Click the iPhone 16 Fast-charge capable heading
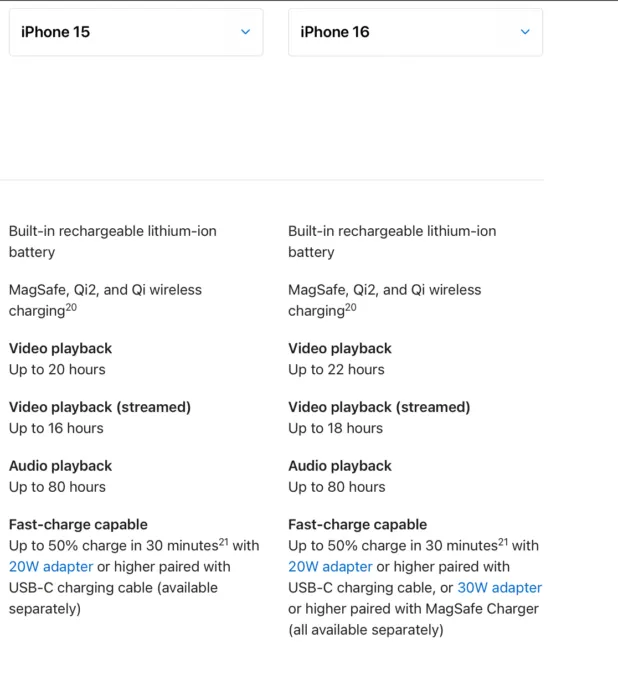Viewport: 618px width, 680px height. click(357, 524)
